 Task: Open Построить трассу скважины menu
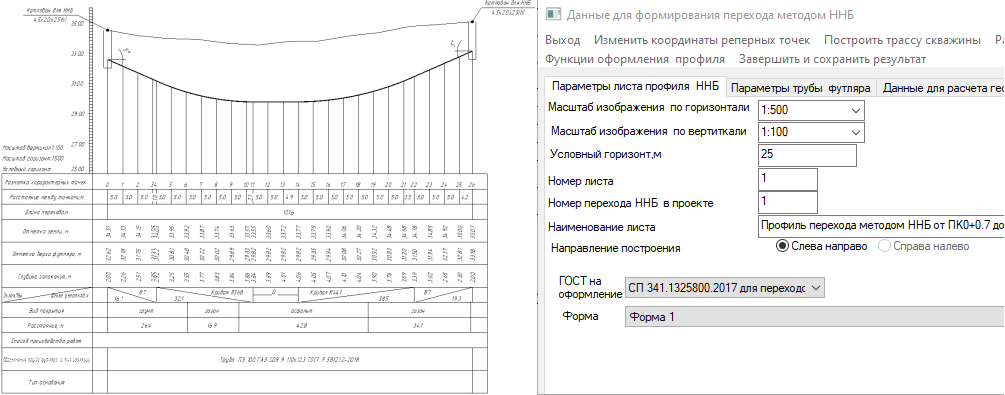(x=902, y=40)
